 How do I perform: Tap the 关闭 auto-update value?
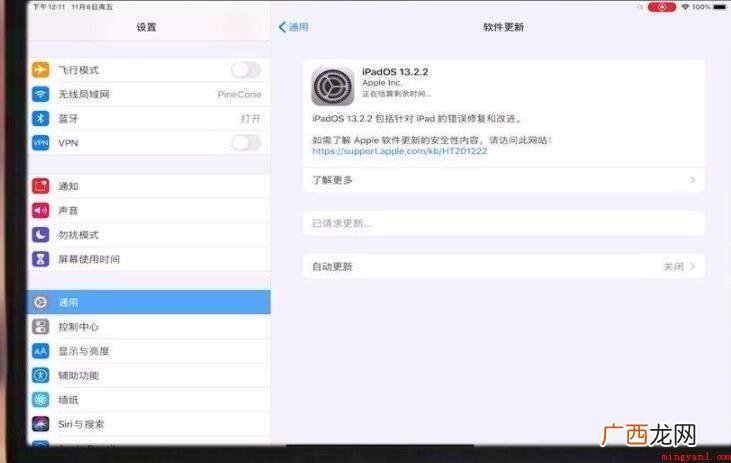(x=673, y=267)
